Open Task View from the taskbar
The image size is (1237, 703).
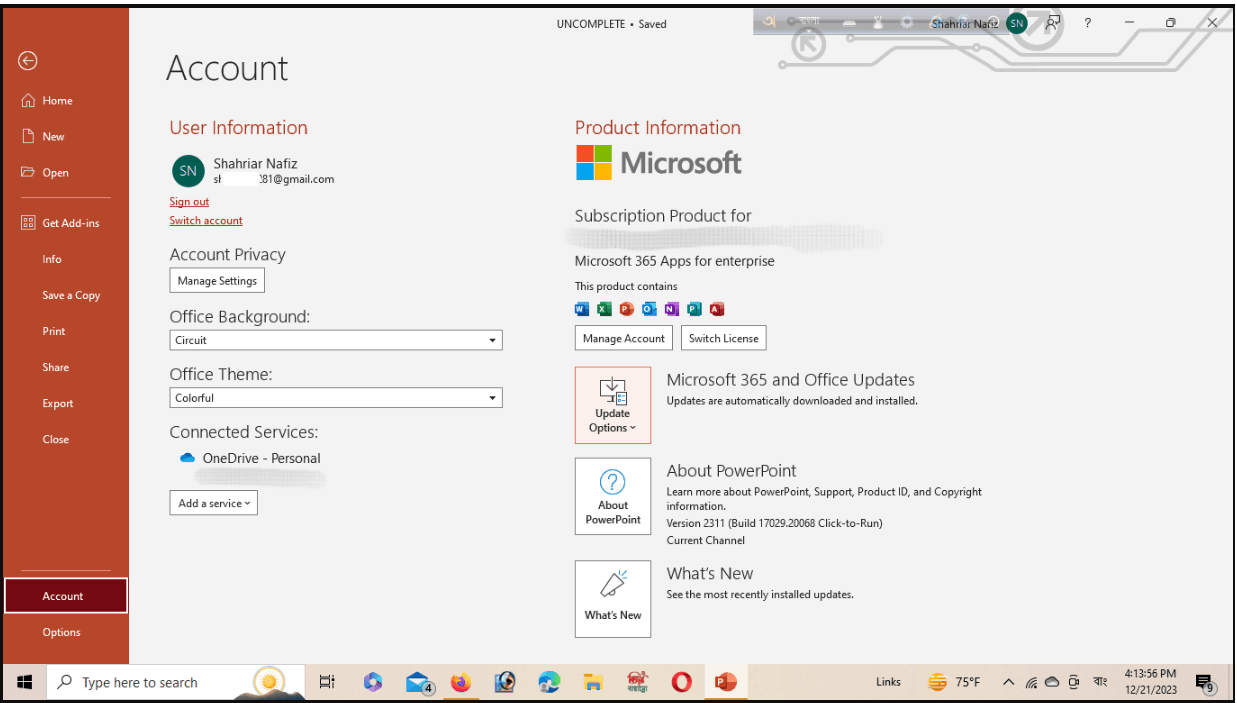tap(327, 682)
